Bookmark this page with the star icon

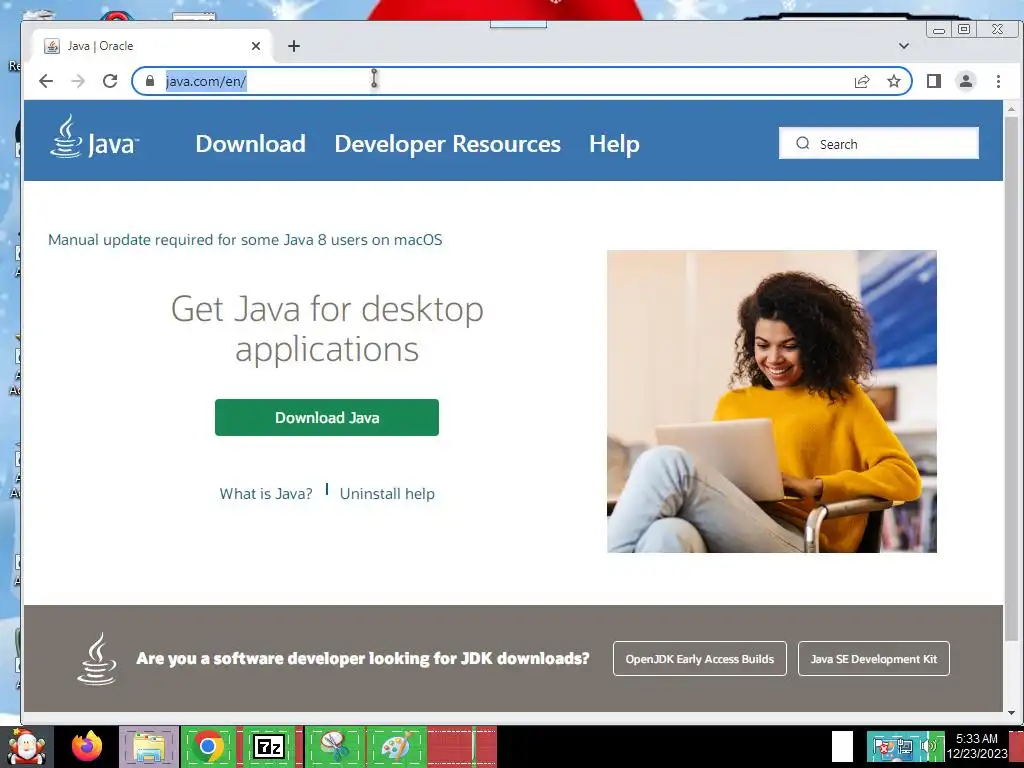click(x=894, y=81)
